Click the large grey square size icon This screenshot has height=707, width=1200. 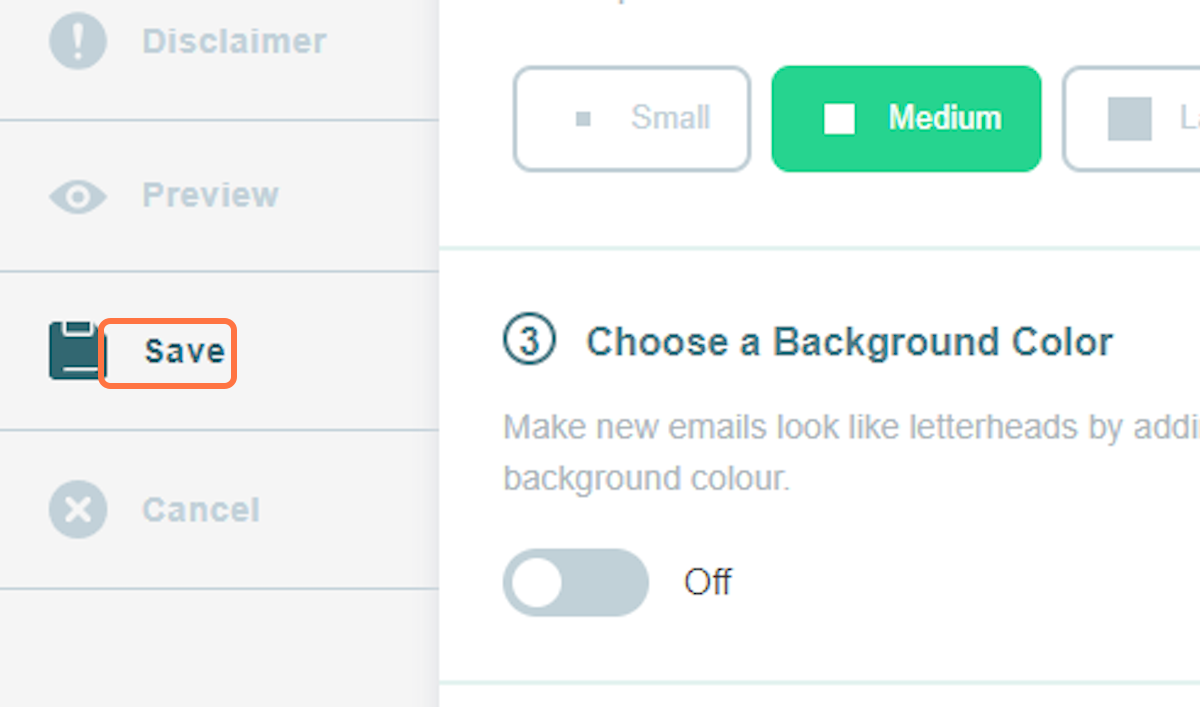point(1130,119)
